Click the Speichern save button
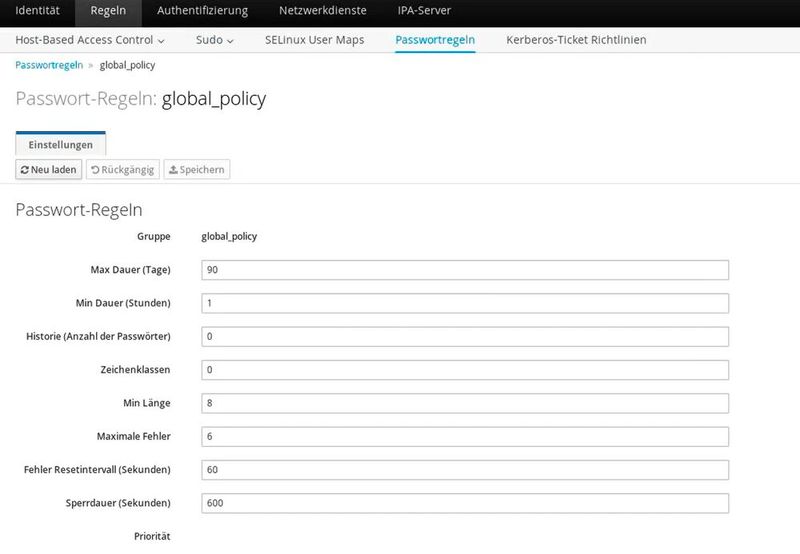This screenshot has height=554, width=800. [197, 170]
